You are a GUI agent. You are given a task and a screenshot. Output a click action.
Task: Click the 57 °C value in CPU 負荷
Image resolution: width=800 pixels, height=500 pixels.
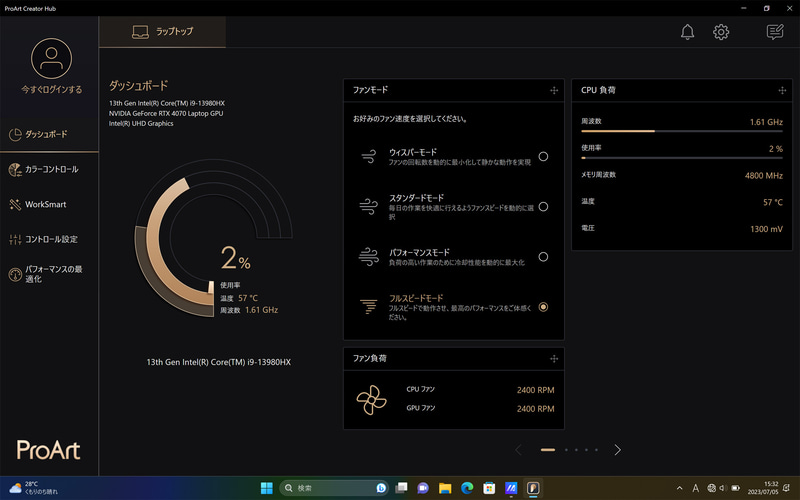click(773, 203)
